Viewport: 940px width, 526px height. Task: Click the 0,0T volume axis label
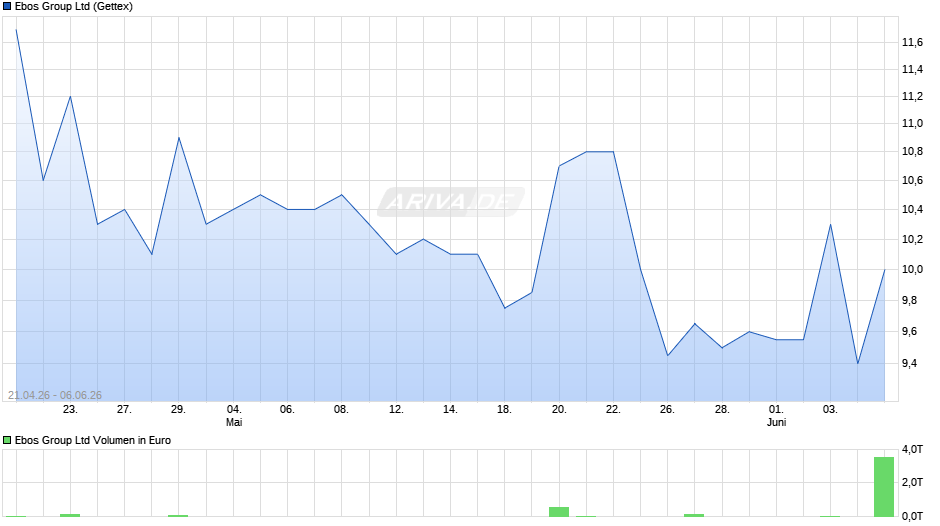(x=912, y=516)
